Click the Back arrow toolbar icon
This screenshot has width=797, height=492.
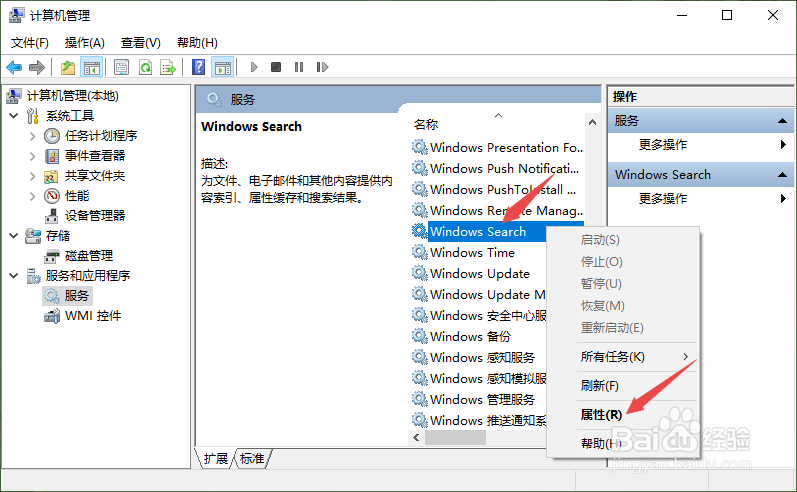14,67
